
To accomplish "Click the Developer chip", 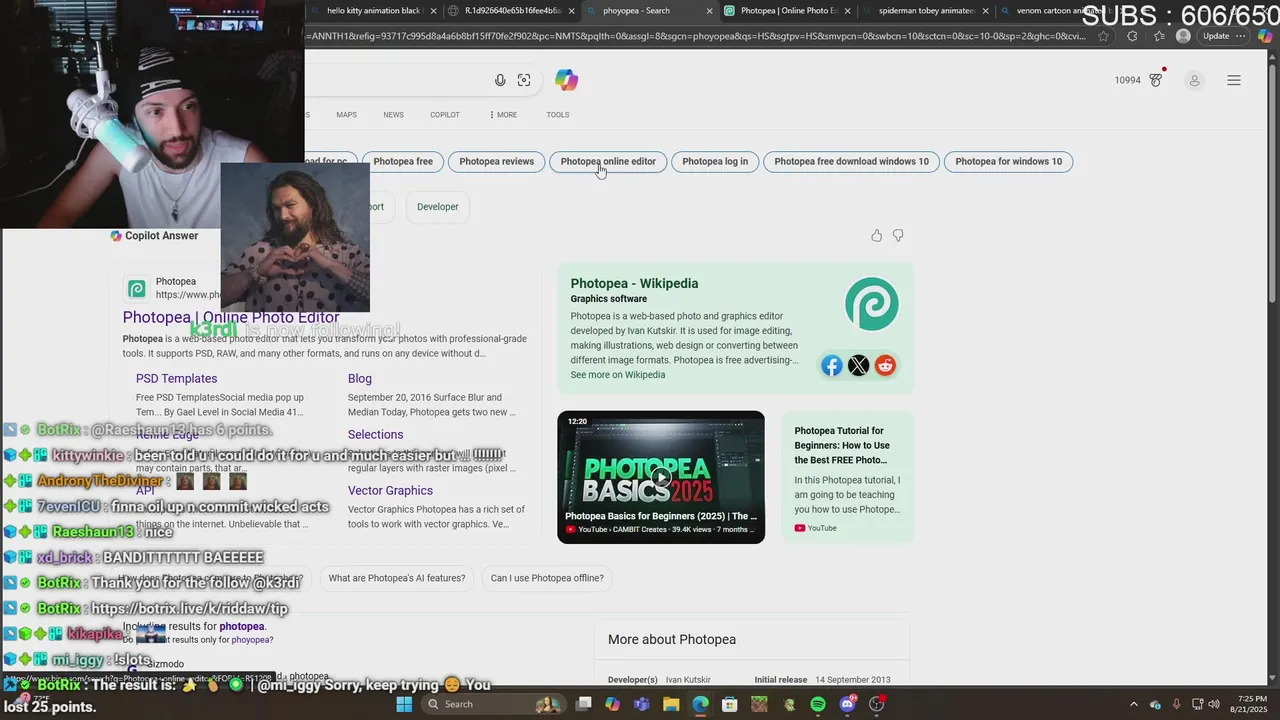I will (438, 207).
